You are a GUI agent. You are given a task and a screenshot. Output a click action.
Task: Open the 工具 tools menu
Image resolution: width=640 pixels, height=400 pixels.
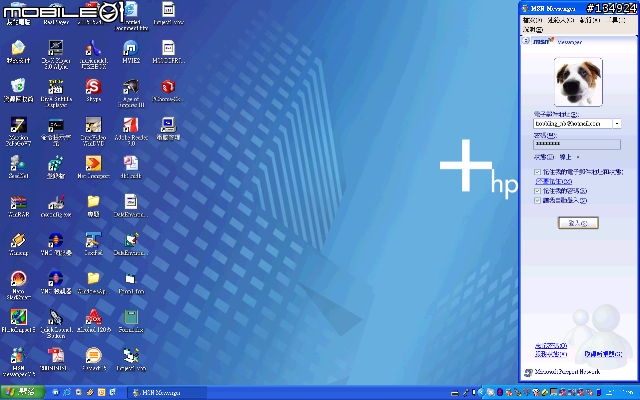pyautogui.click(x=617, y=20)
